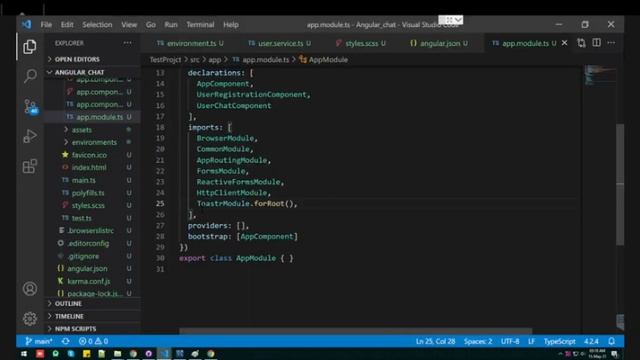Open the Edit menu

pyautogui.click(x=67, y=24)
